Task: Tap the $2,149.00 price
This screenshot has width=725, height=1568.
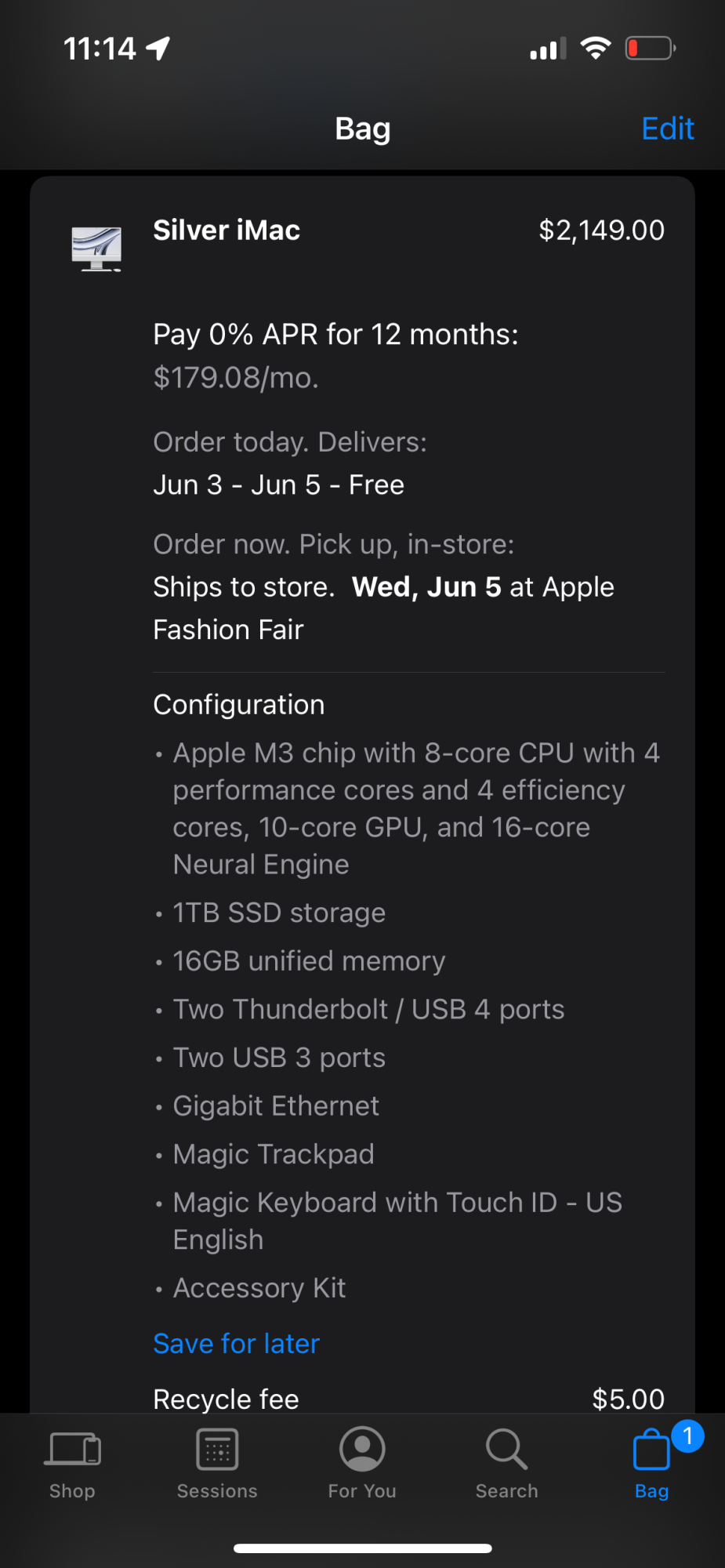Action: 601,230
